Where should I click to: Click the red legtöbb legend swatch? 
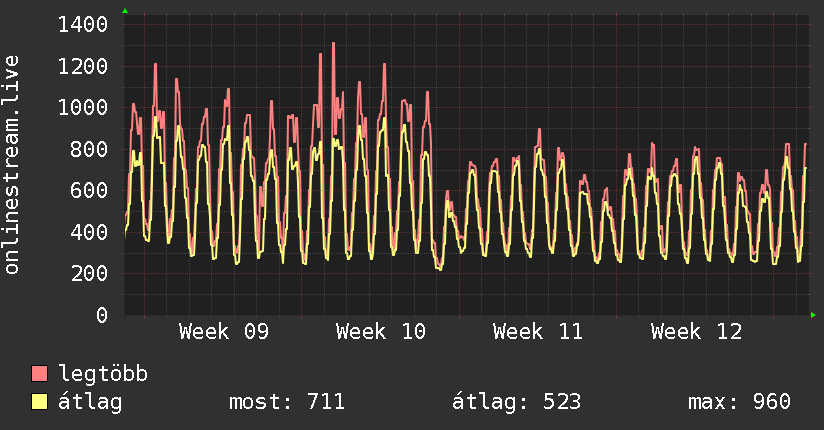39,373
